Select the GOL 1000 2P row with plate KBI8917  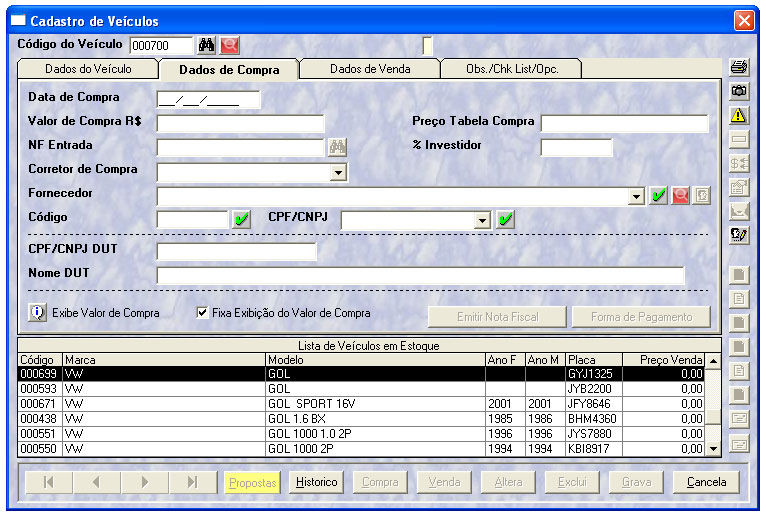tap(362, 449)
